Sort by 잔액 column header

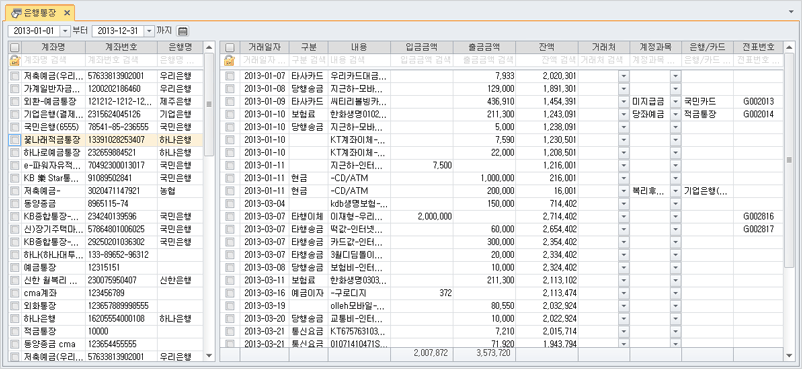[x=546, y=47]
